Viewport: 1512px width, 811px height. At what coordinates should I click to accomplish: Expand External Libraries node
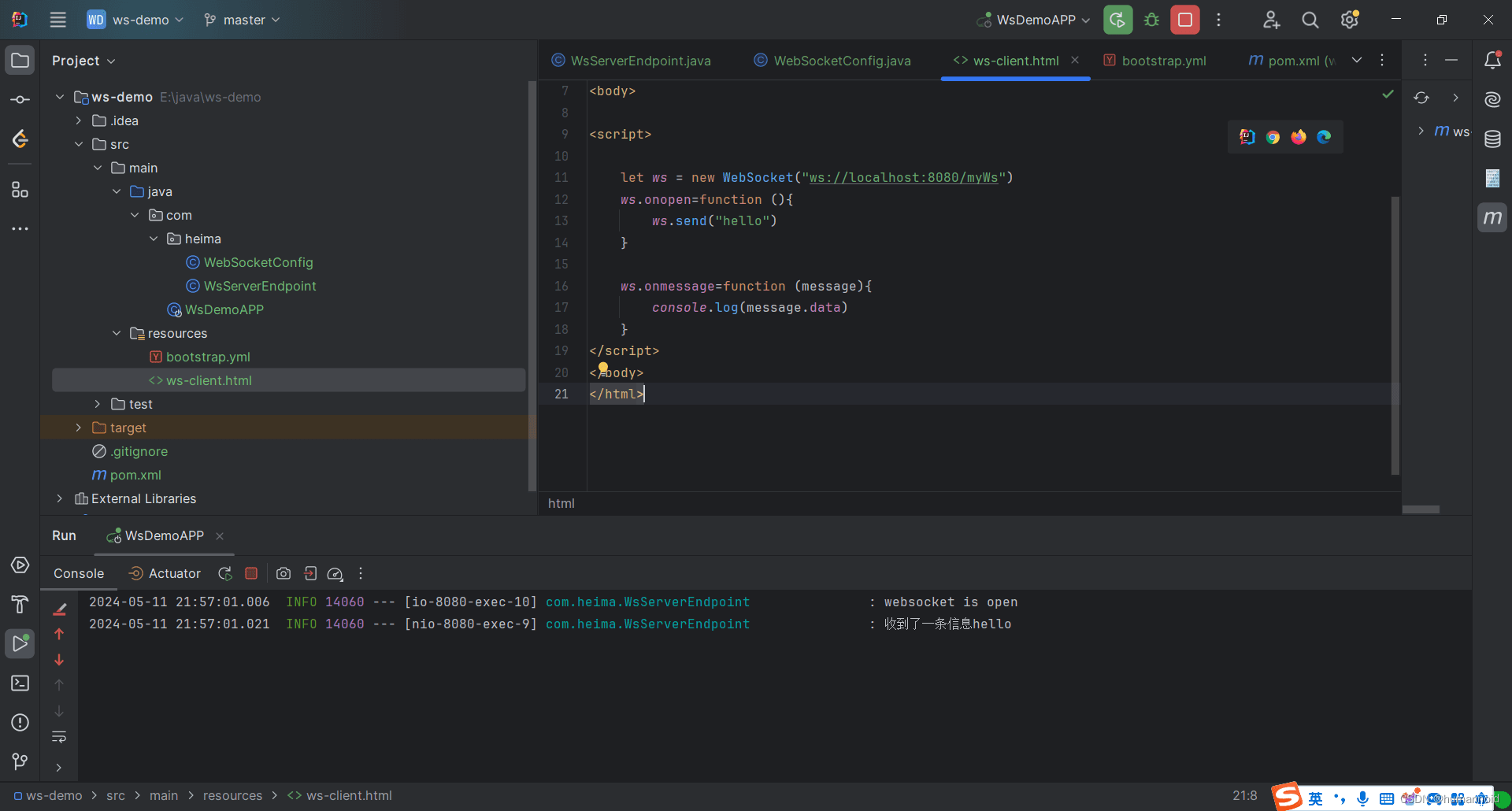pos(59,498)
